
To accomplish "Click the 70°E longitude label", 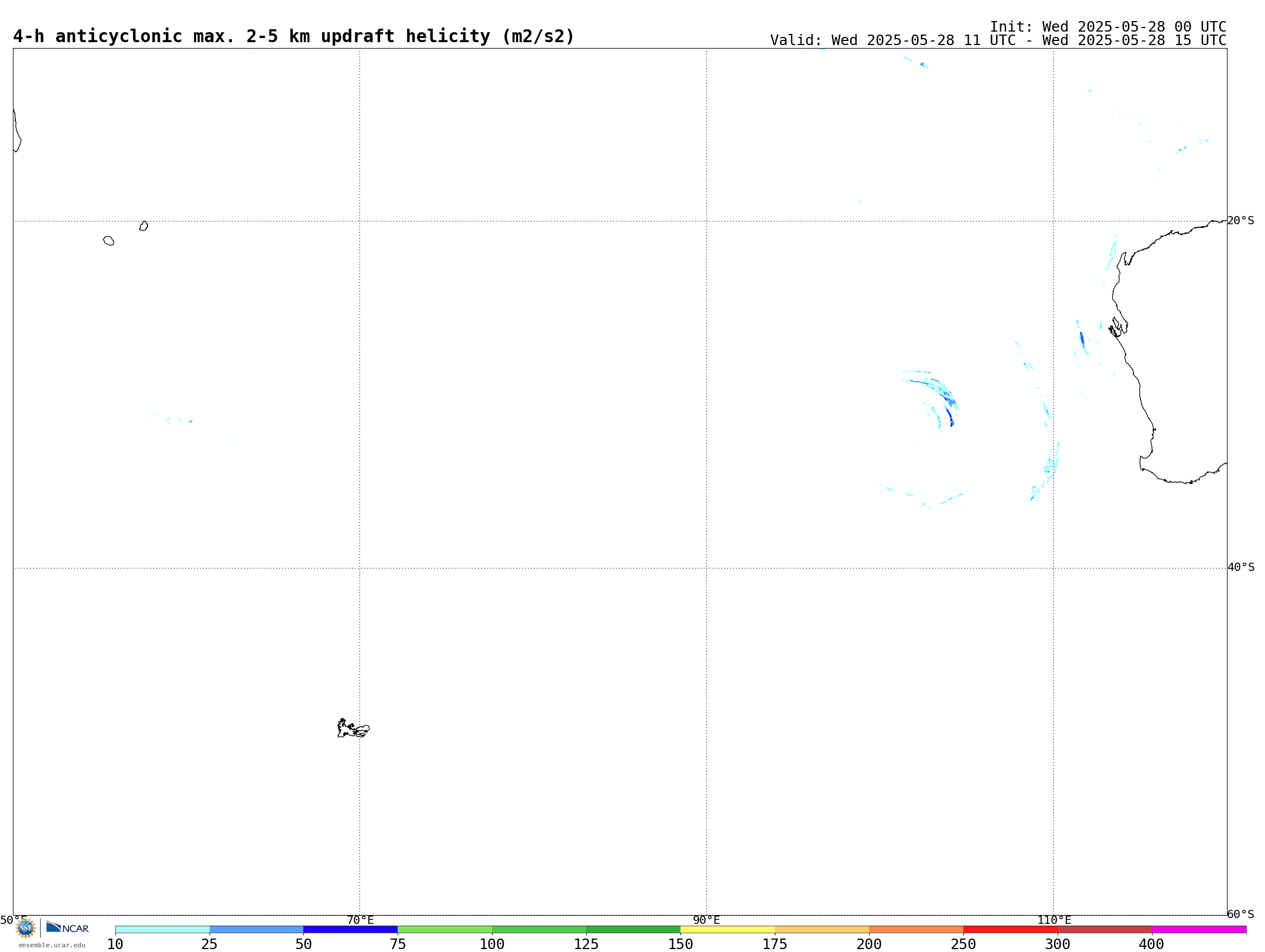I will click(x=360, y=920).
